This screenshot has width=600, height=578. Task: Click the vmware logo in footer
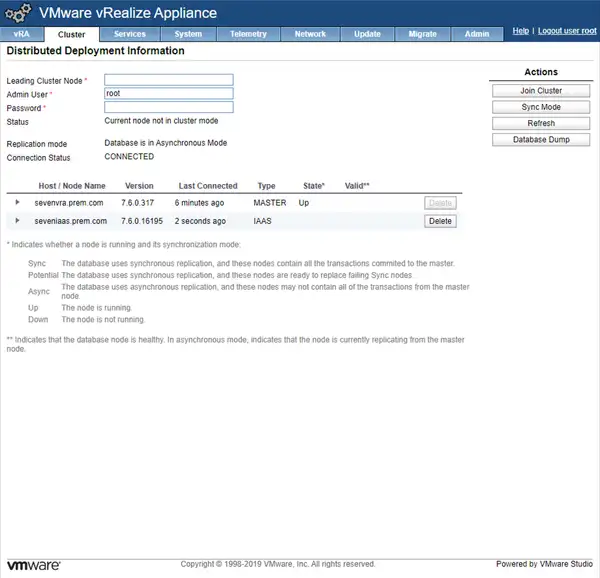click(x=34, y=565)
